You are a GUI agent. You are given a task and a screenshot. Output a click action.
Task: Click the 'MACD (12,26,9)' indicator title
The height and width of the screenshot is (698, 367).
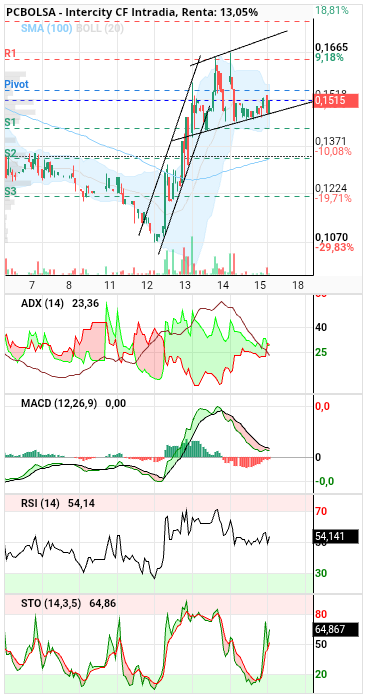[60, 404]
